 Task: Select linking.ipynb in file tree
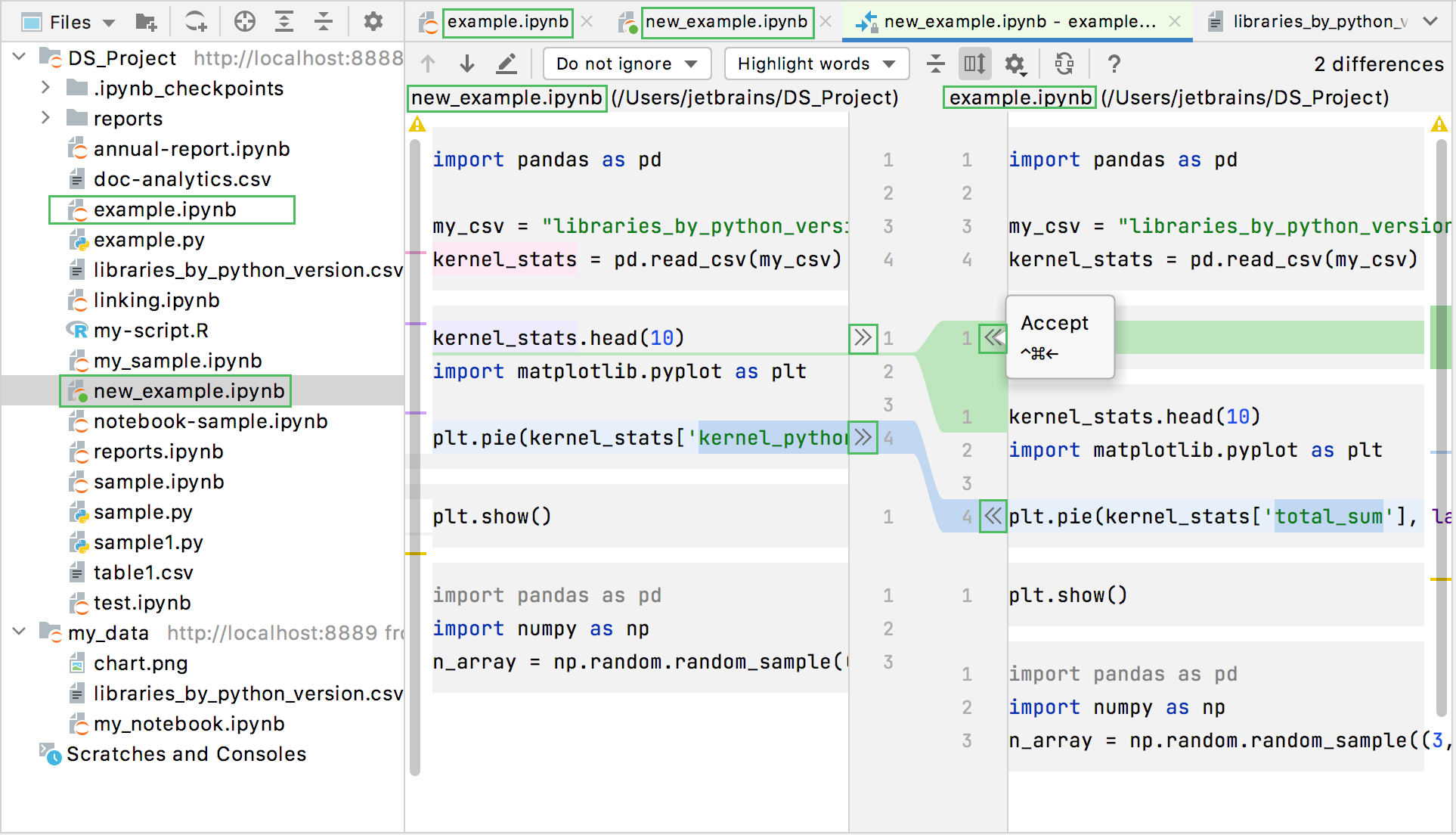pyautogui.click(x=156, y=300)
